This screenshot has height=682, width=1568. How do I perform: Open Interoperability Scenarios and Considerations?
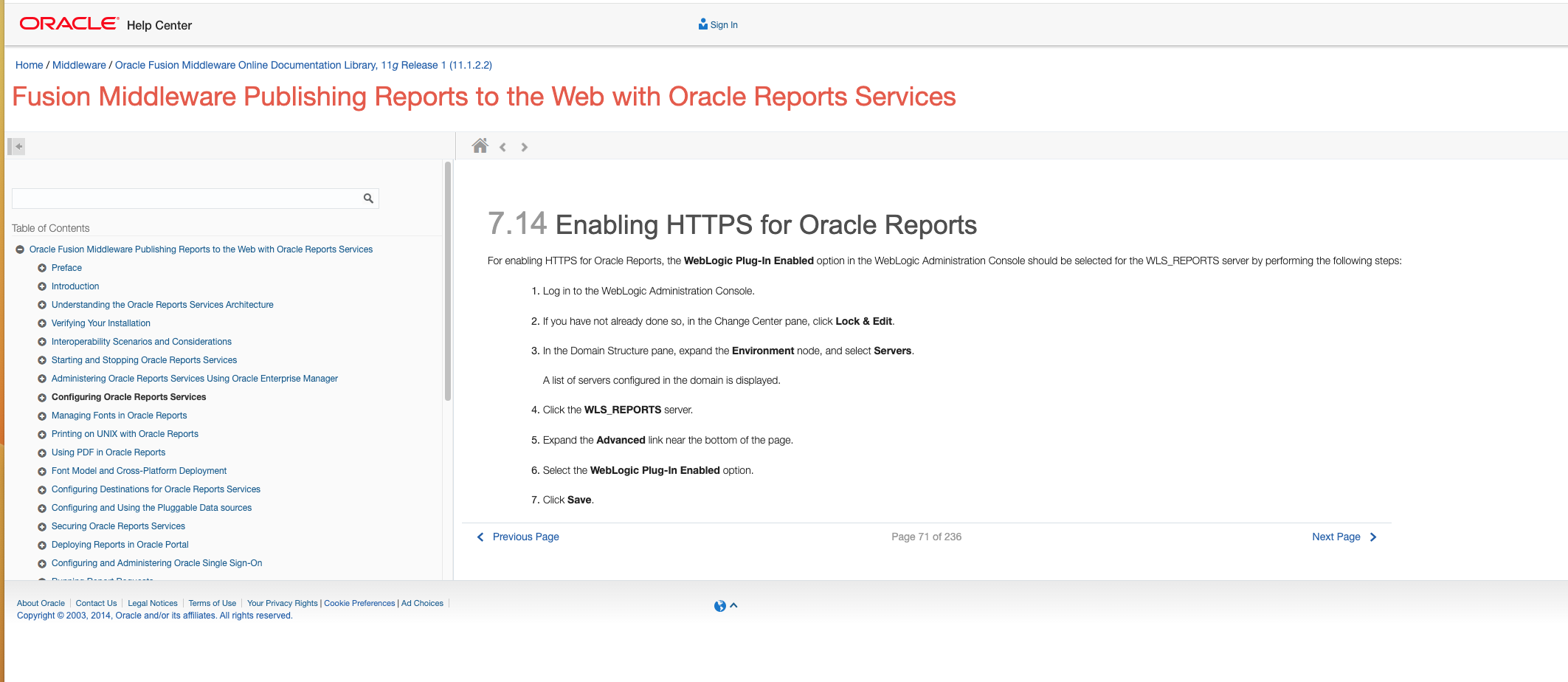point(142,342)
